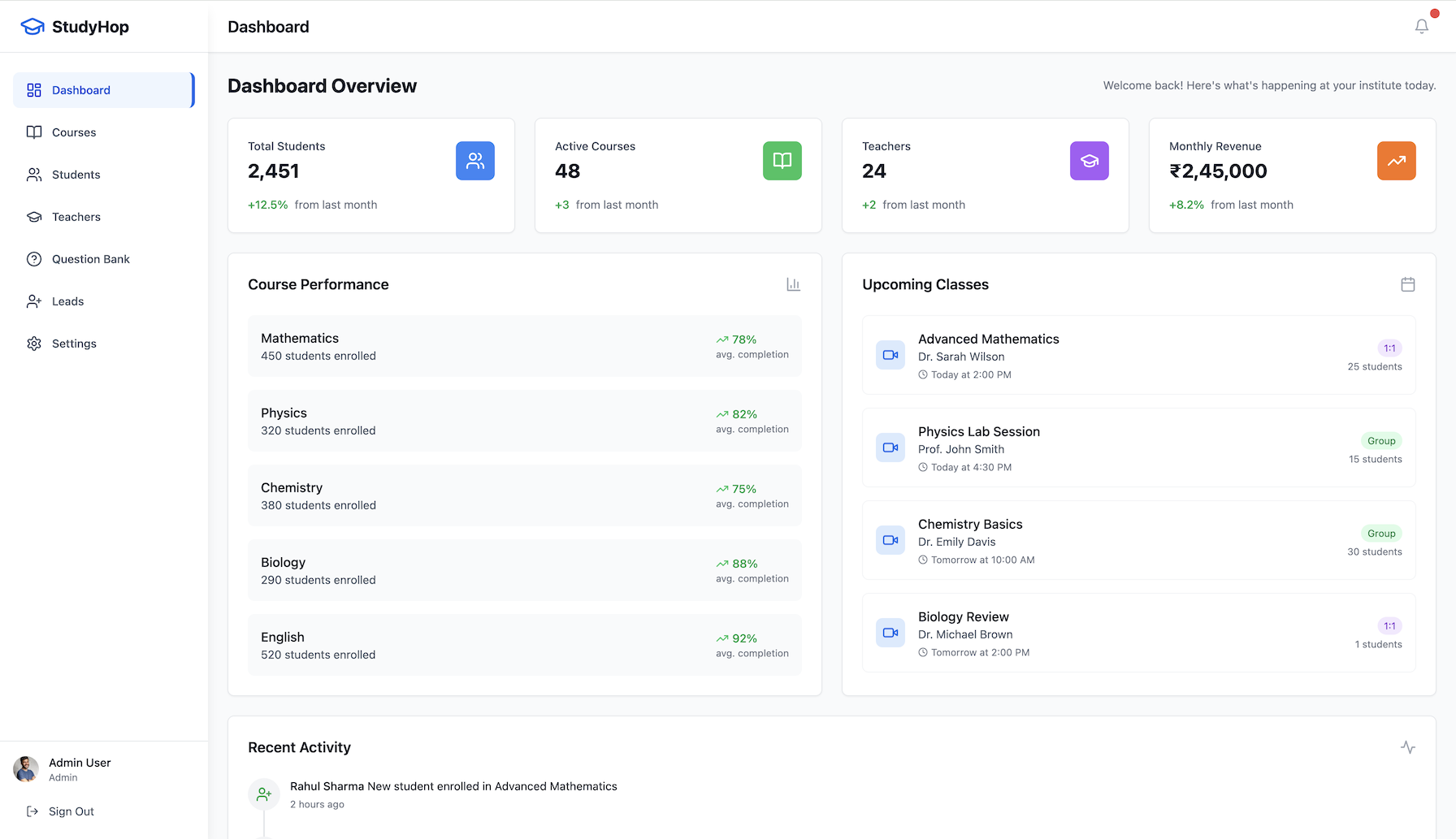The width and height of the screenshot is (1456, 839).
Task: Click the Advanced Mathematics video camera icon
Action: point(890,355)
